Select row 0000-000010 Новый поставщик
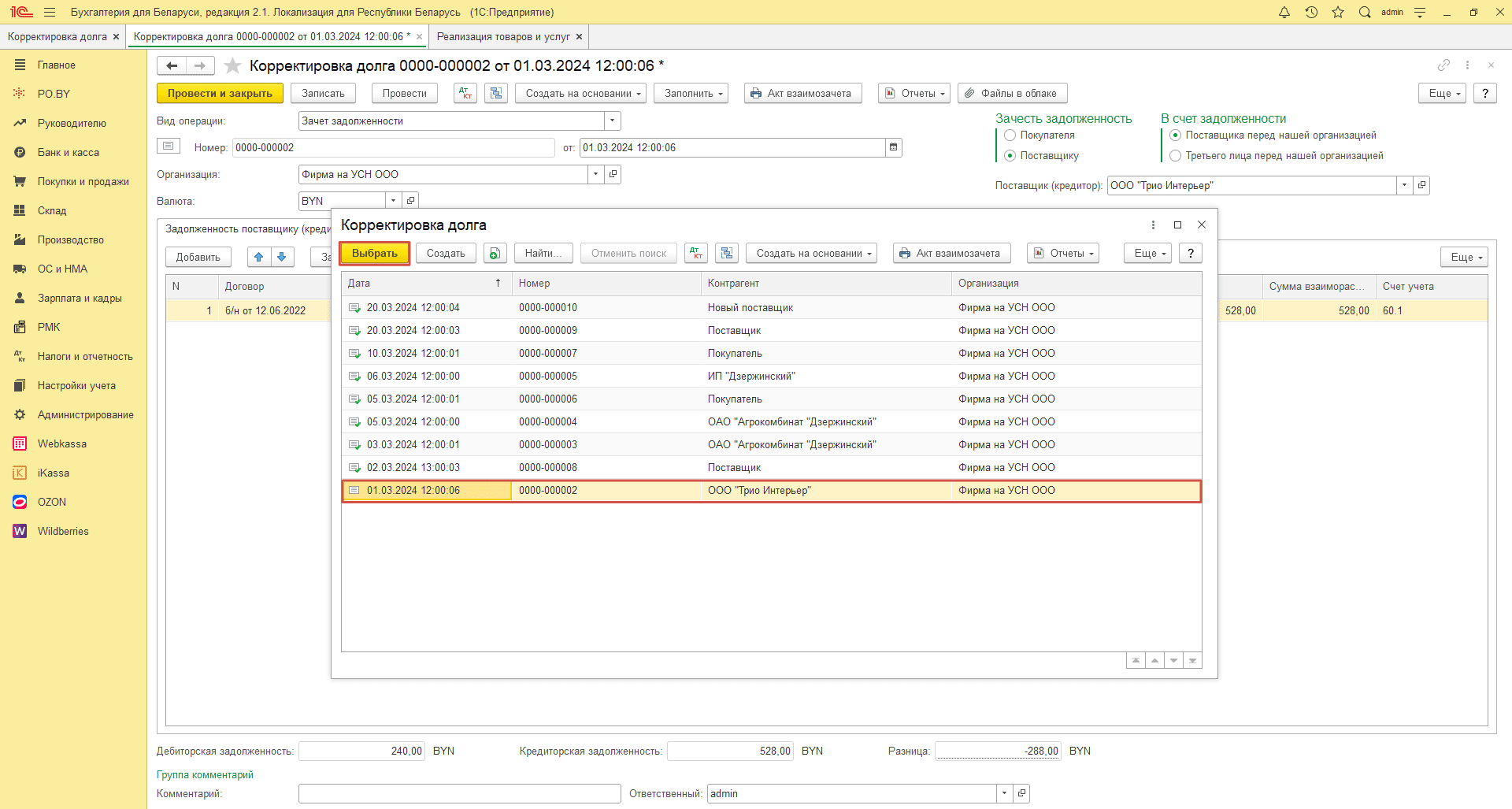 pos(772,308)
